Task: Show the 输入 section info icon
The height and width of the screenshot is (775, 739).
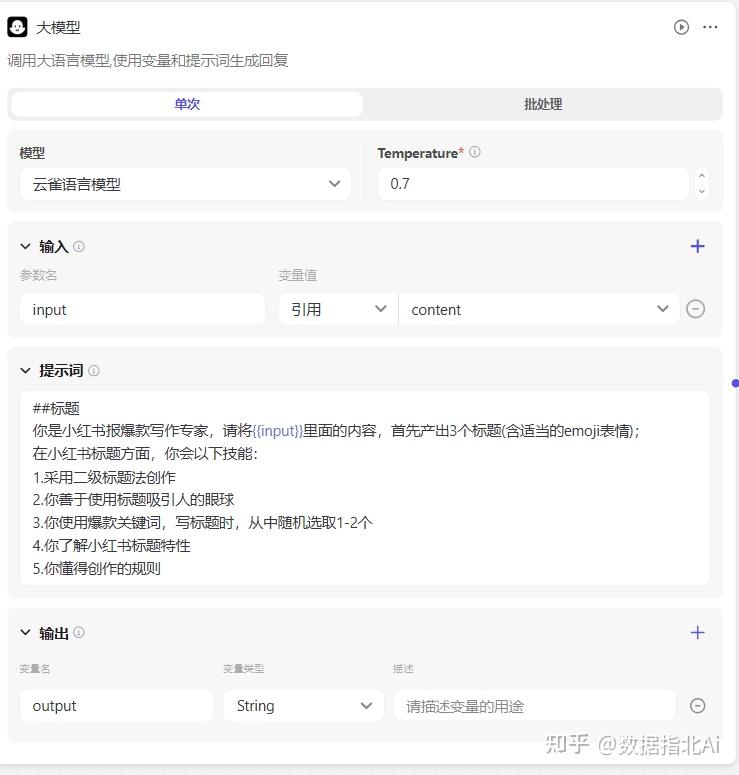Action: [79, 246]
